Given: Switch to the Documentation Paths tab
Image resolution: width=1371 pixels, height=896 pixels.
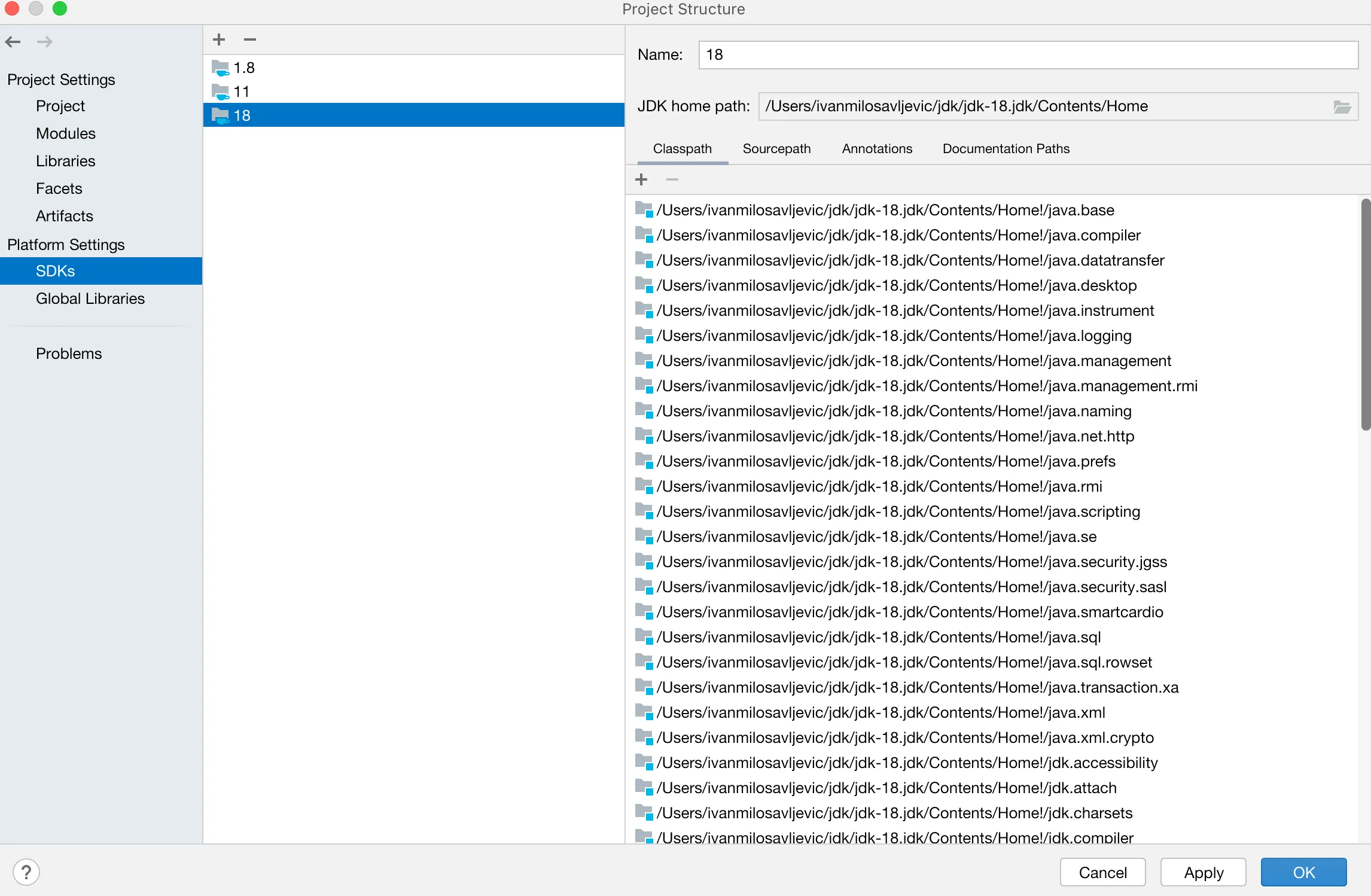Looking at the screenshot, I should pyautogui.click(x=1006, y=148).
